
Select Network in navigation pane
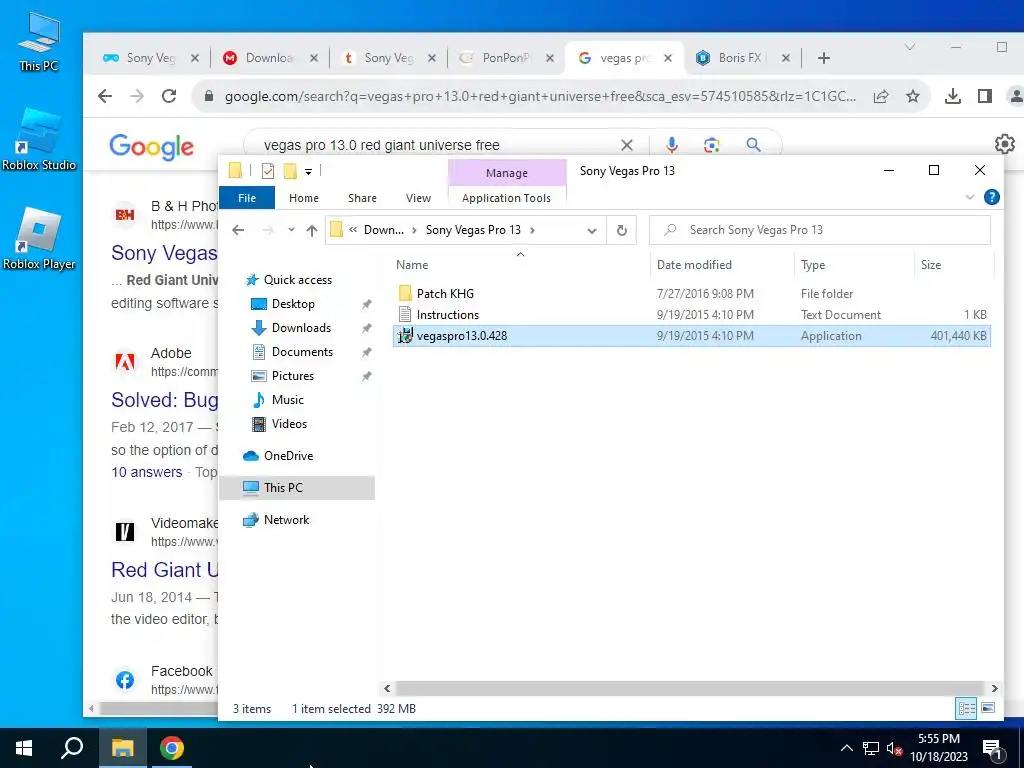[286, 520]
